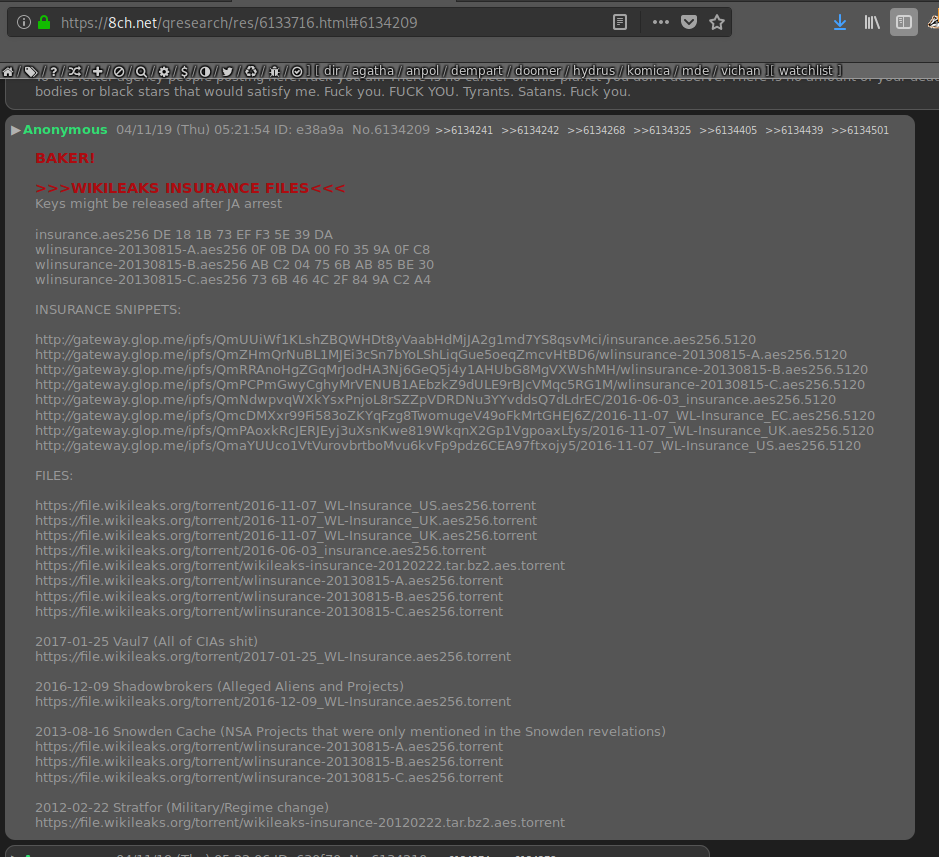This screenshot has height=857, width=939.
Task: Open the agatha board link
Action: (x=372, y=71)
